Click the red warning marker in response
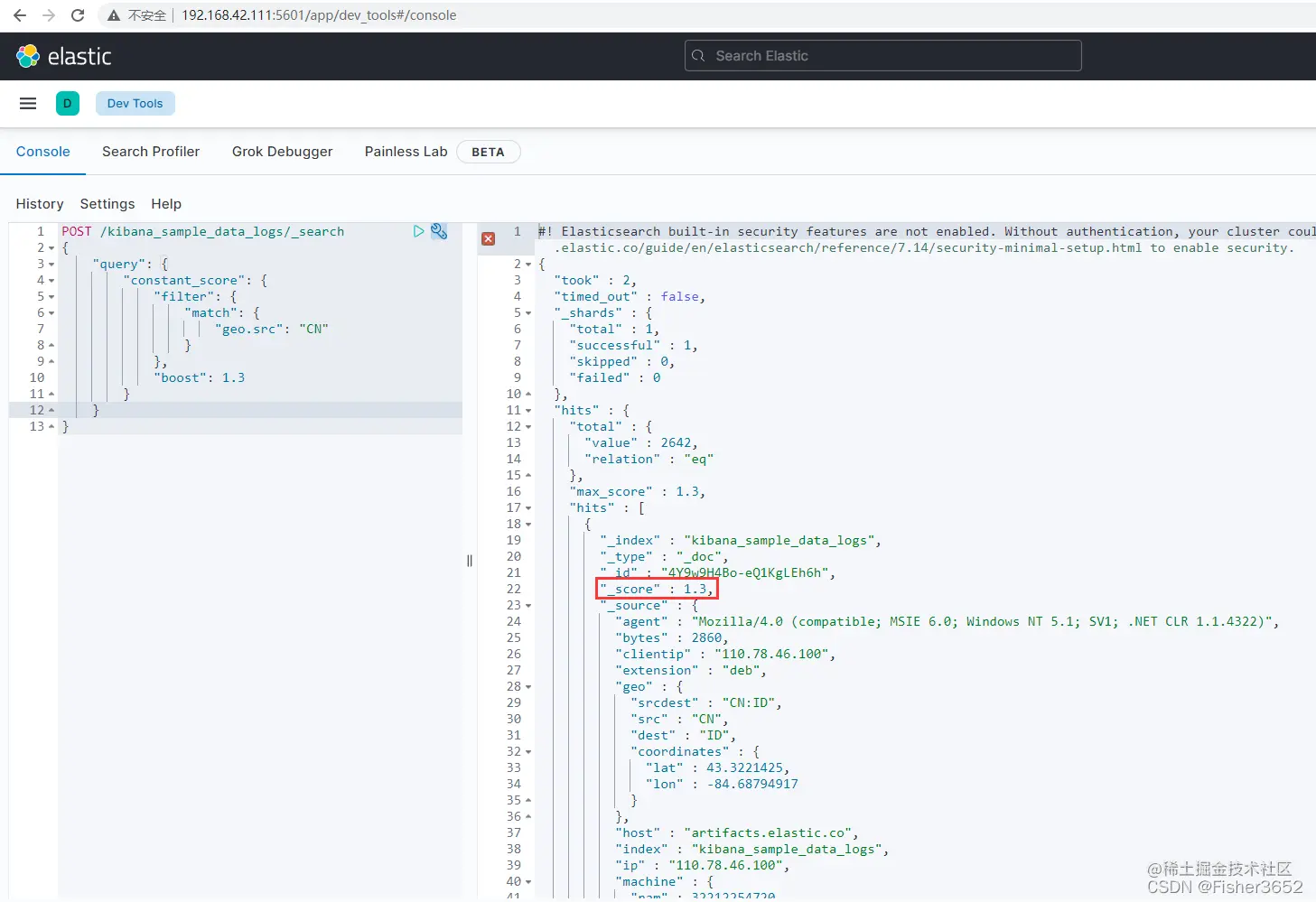 489,238
